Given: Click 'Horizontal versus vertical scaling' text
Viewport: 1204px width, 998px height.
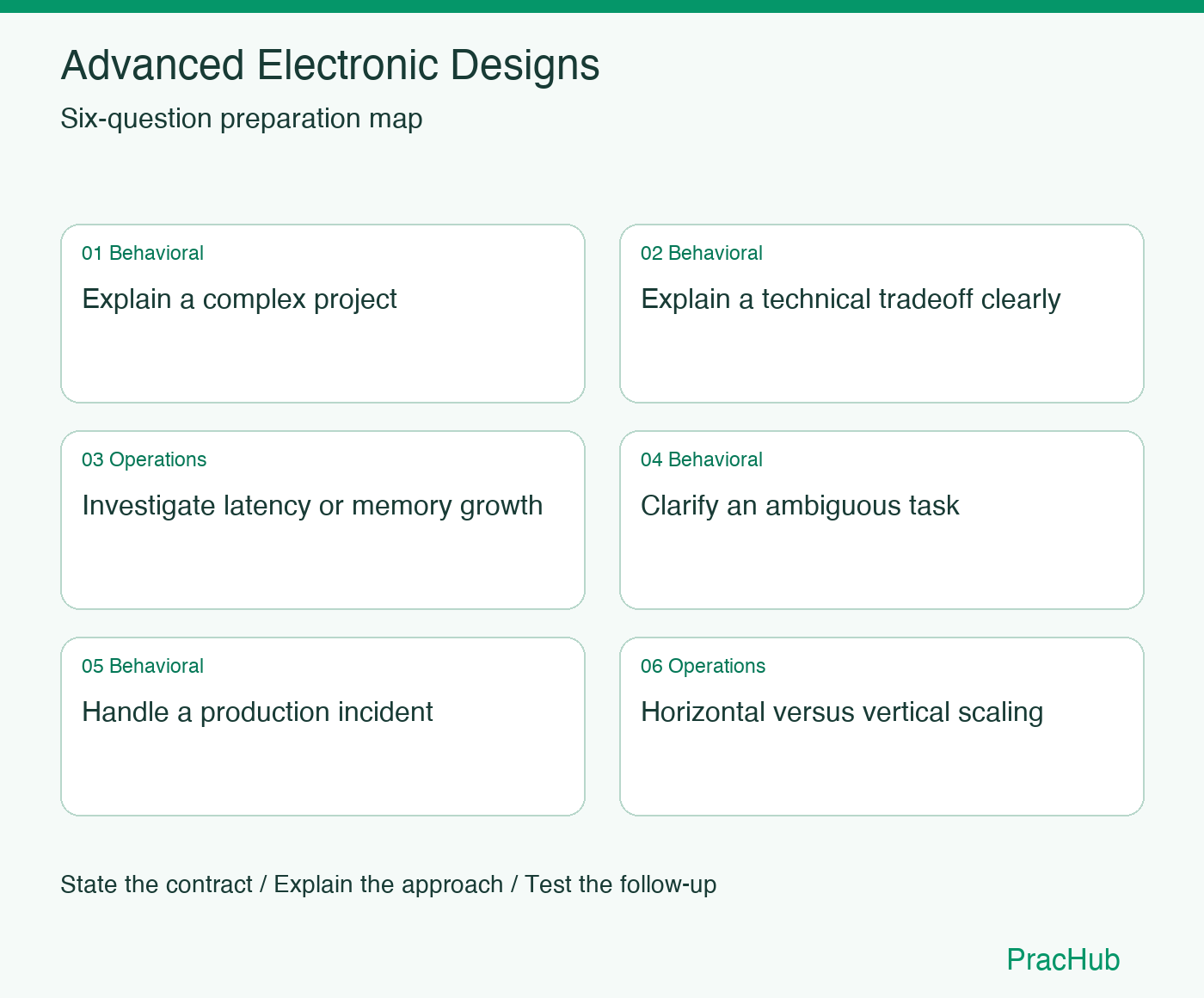Looking at the screenshot, I should (x=842, y=712).
